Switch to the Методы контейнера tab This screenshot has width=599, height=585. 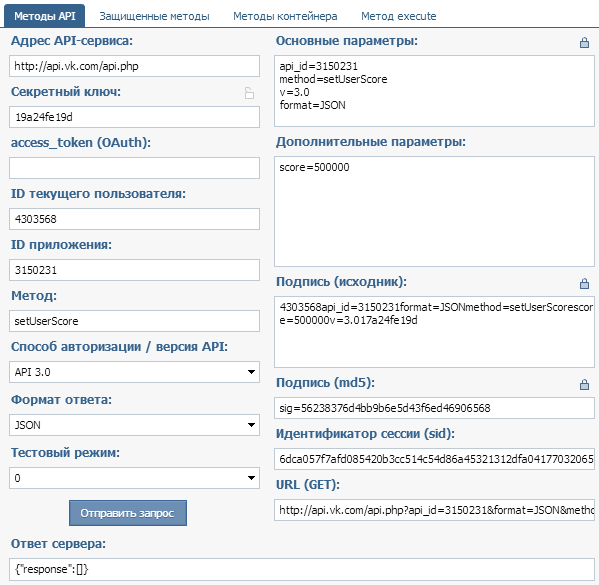point(285,16)
